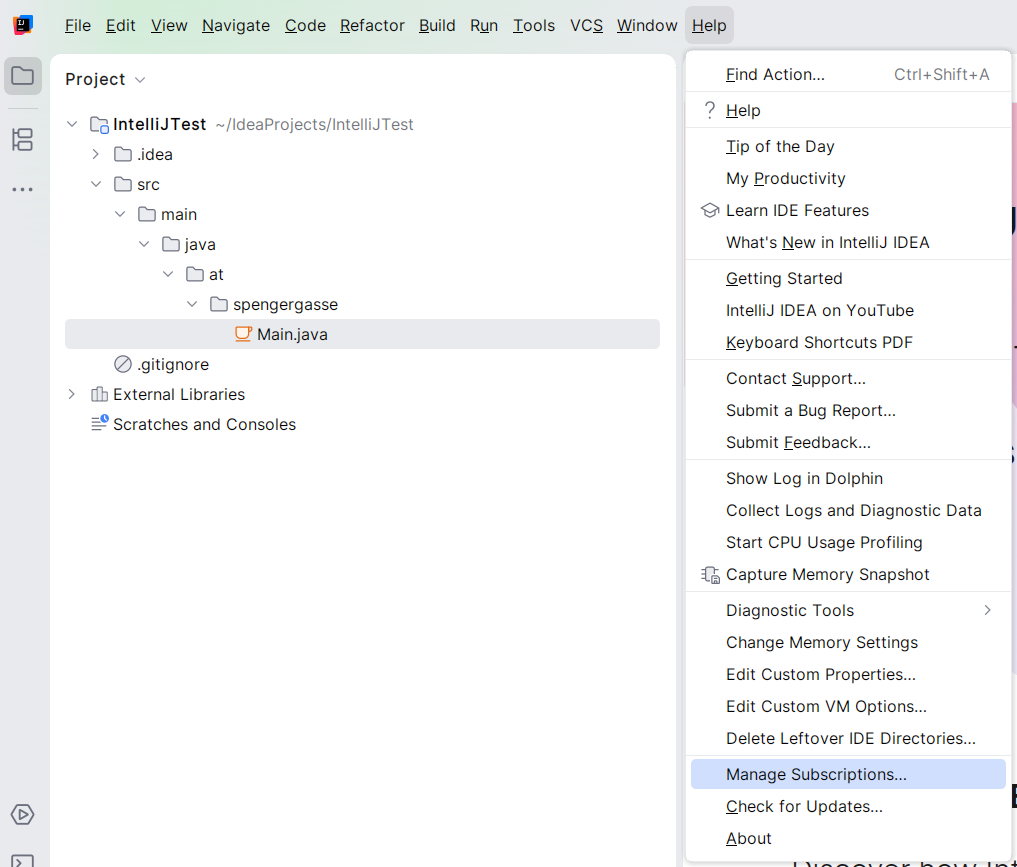This screenshot has width=1017, height=867.
Task: Open the Refactor menu
Action: click(x=372, y=25)
